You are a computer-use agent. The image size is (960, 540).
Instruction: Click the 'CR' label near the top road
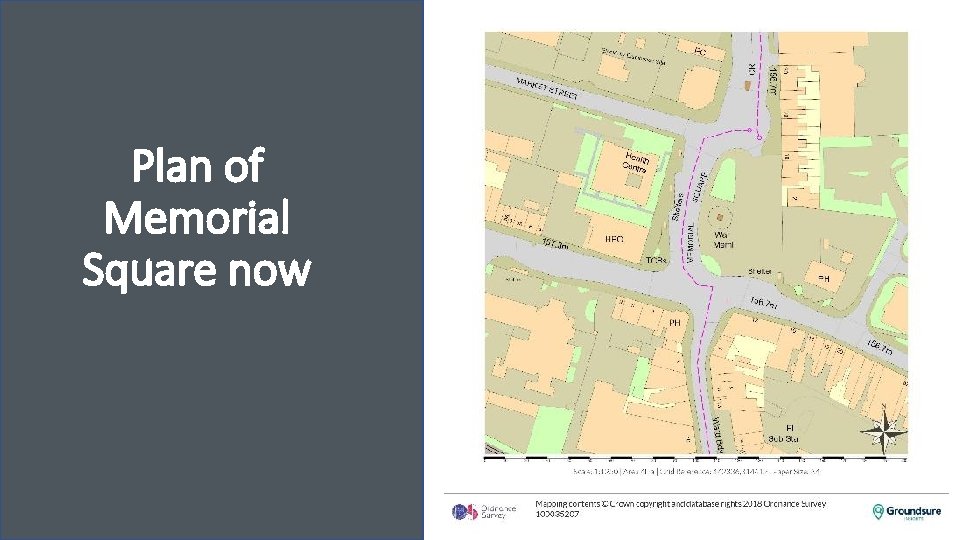(x=752, y=70)
